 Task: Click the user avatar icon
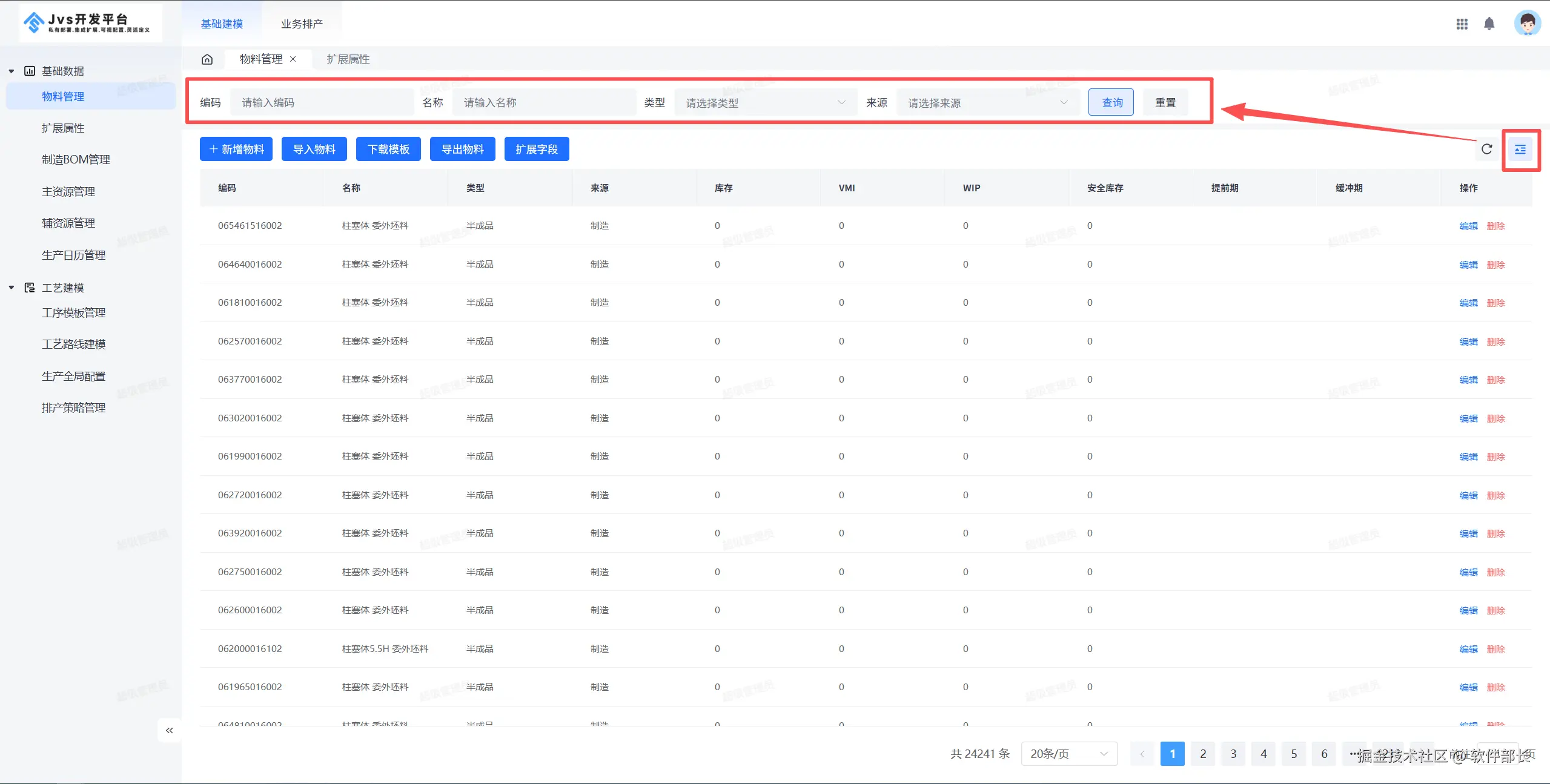click(x=1527, y=24)
